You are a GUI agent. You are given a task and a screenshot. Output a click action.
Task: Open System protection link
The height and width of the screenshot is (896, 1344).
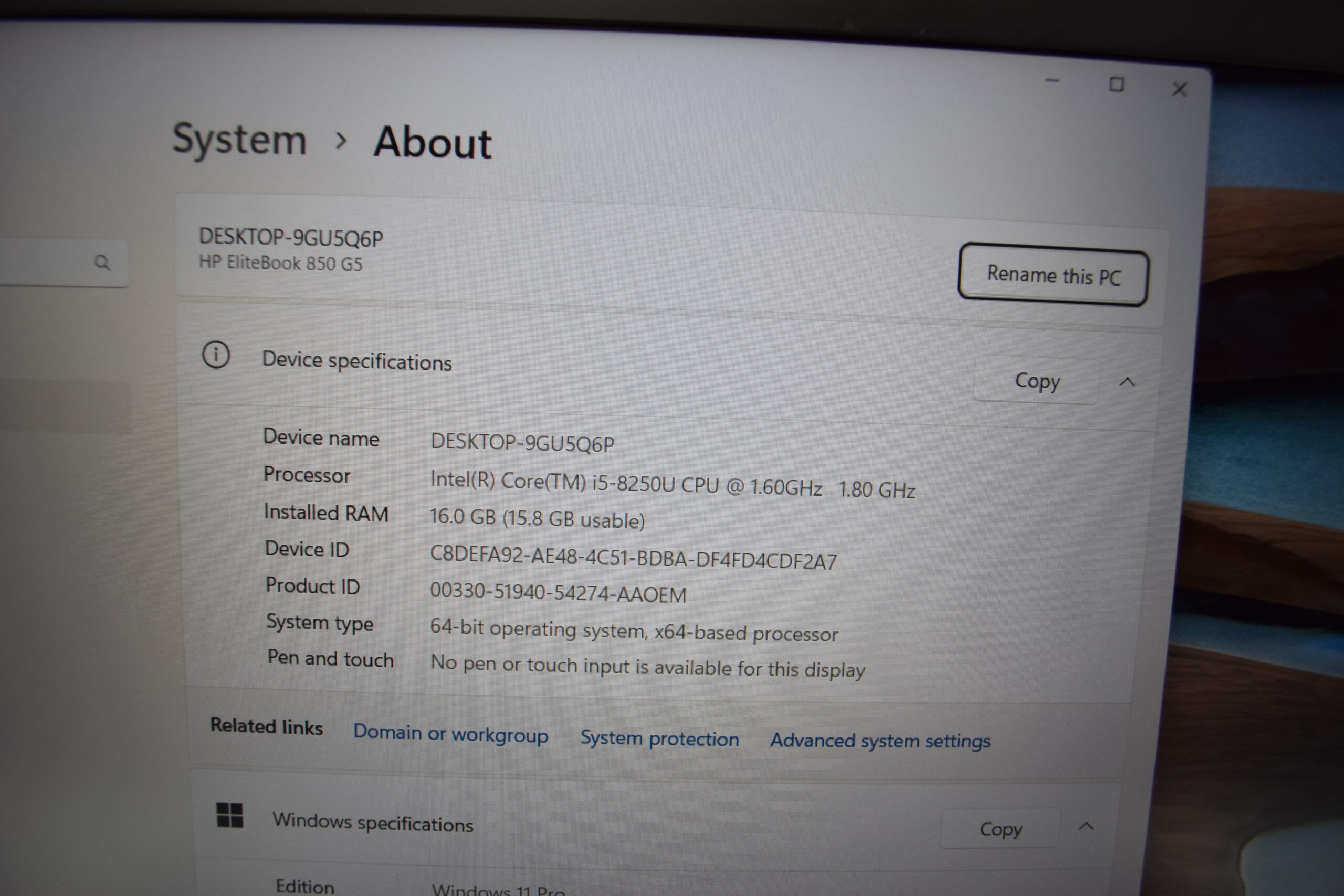coord(659,739)
